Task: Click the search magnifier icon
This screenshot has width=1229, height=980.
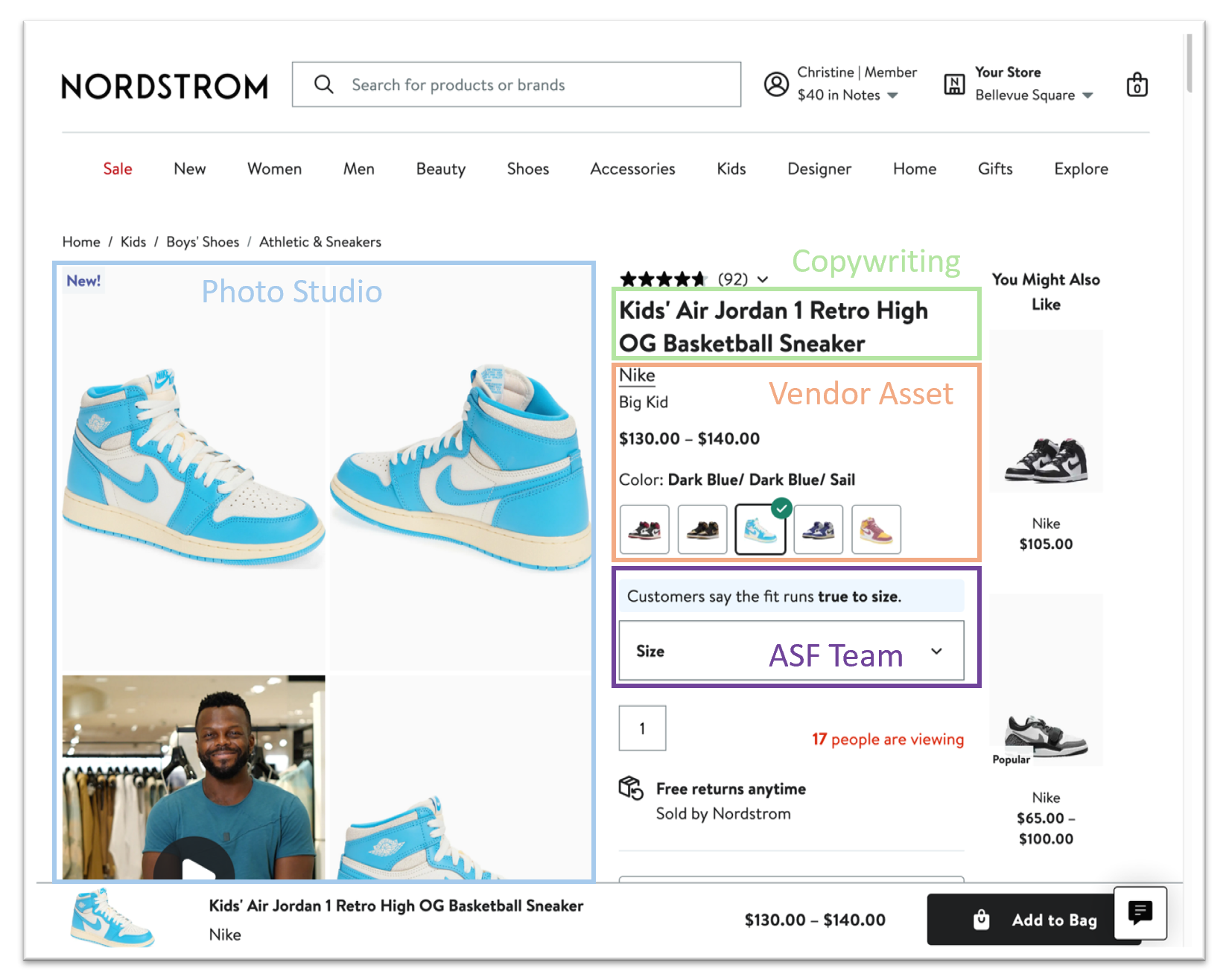Action: (x=324, y=84)
